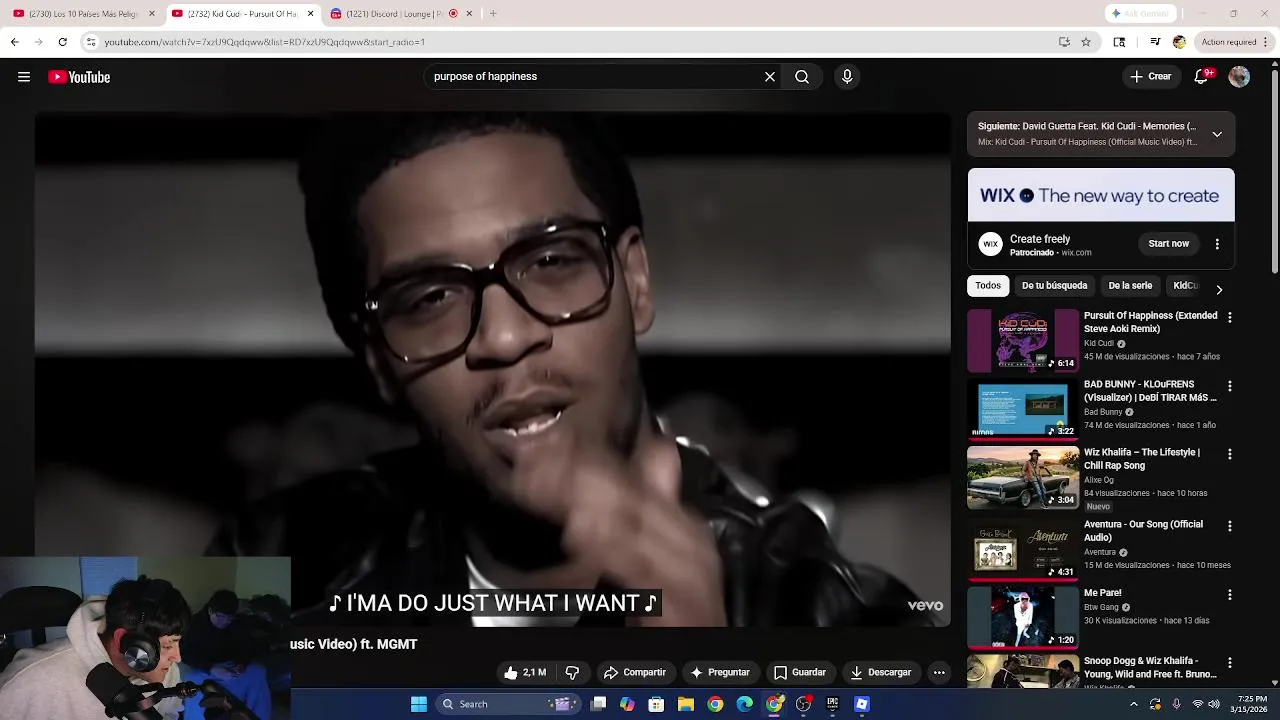Go to the YouTube home logo
This screenshot has width=1280, height=720.
tap(79, 77)
